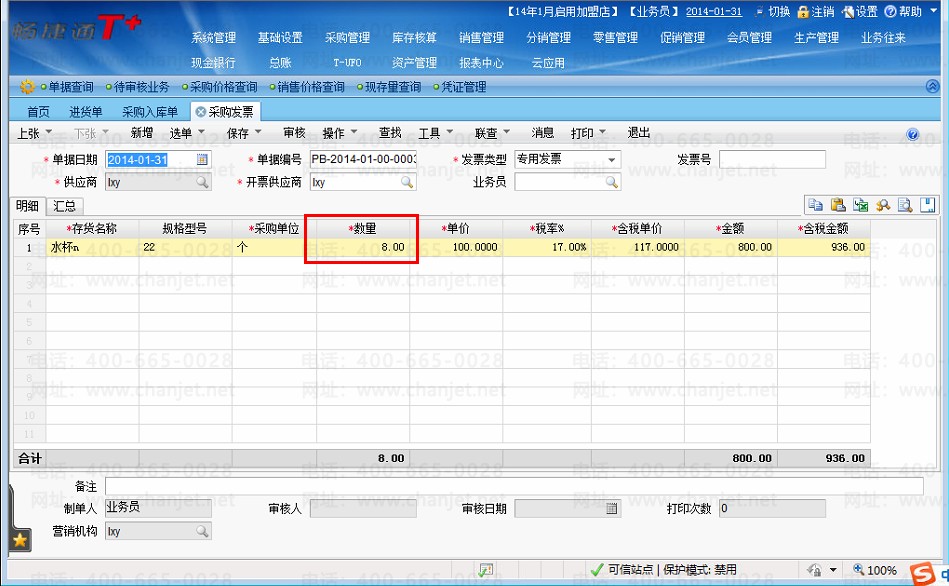Open the 待审核业务 shortcut link
Viewport: 949px width, 586px height.
[142, 87]
